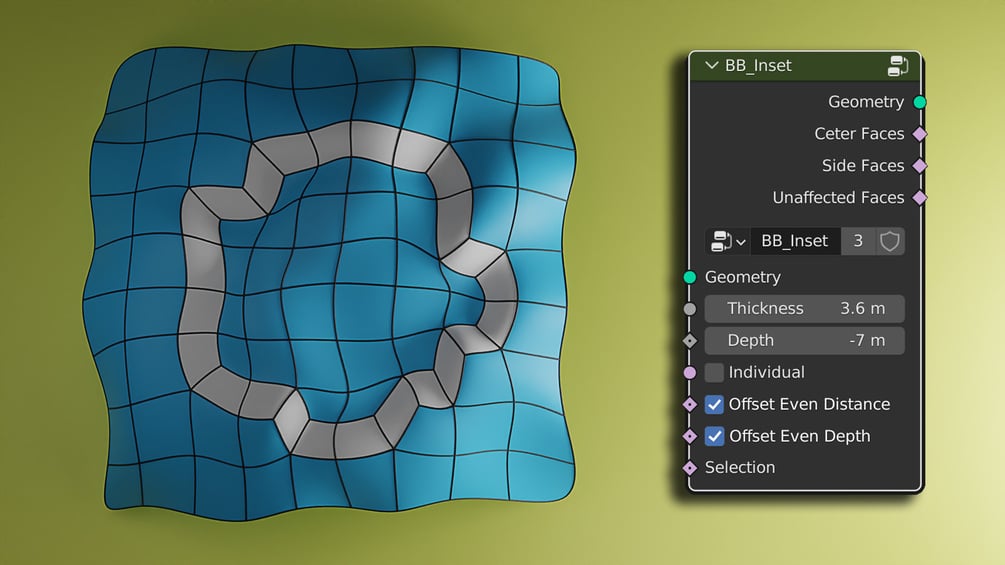Screen dimensions: 1005x565
Task: Click the Selection label text
Action: point(740,468)
